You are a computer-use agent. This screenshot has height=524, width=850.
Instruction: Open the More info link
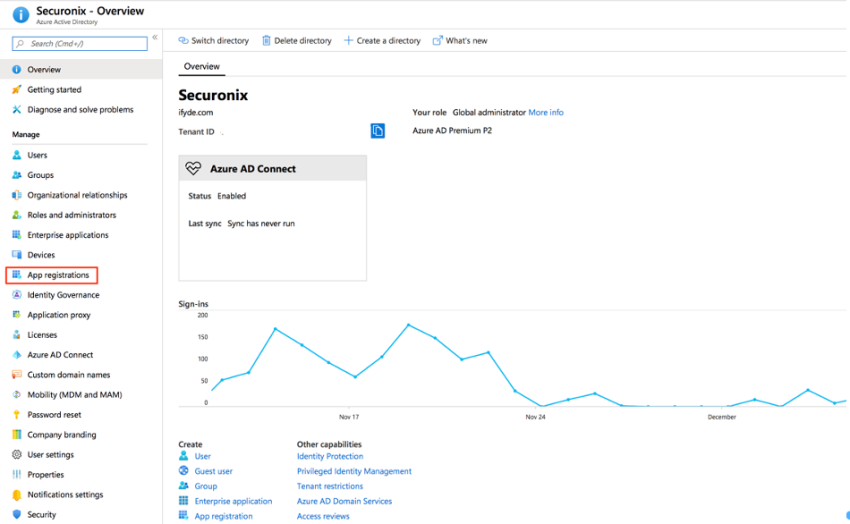546,112
